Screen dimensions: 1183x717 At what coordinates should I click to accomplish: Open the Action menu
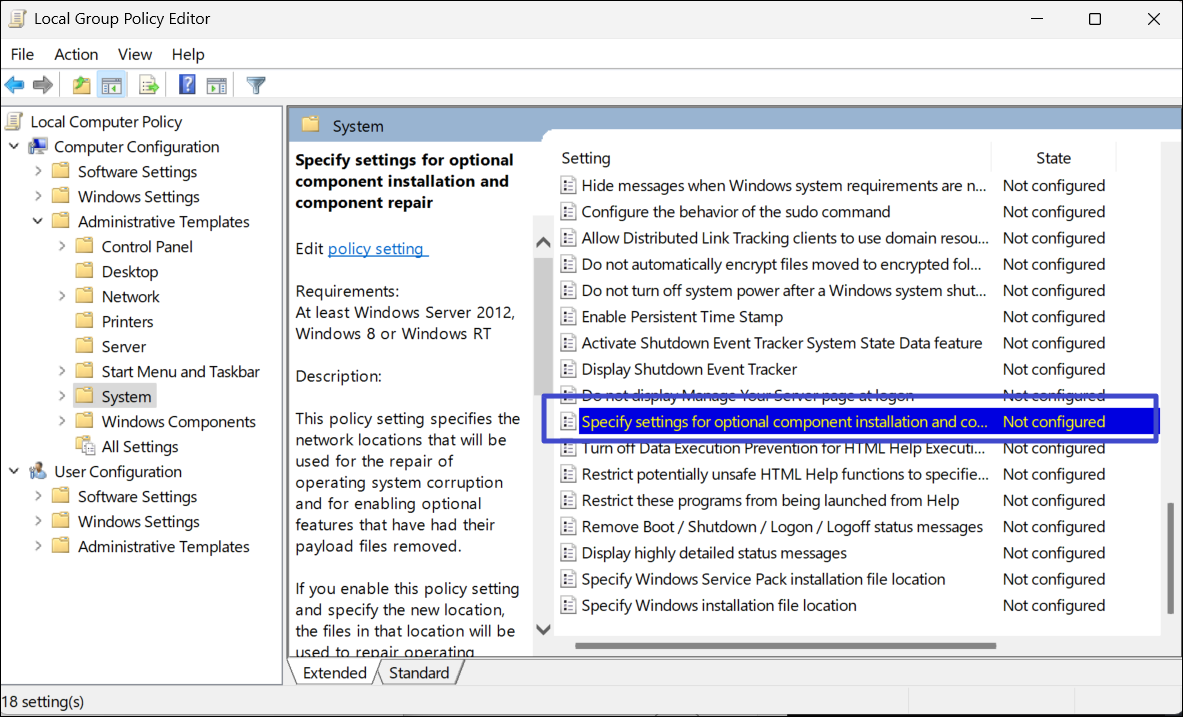(x=76, y=54)
